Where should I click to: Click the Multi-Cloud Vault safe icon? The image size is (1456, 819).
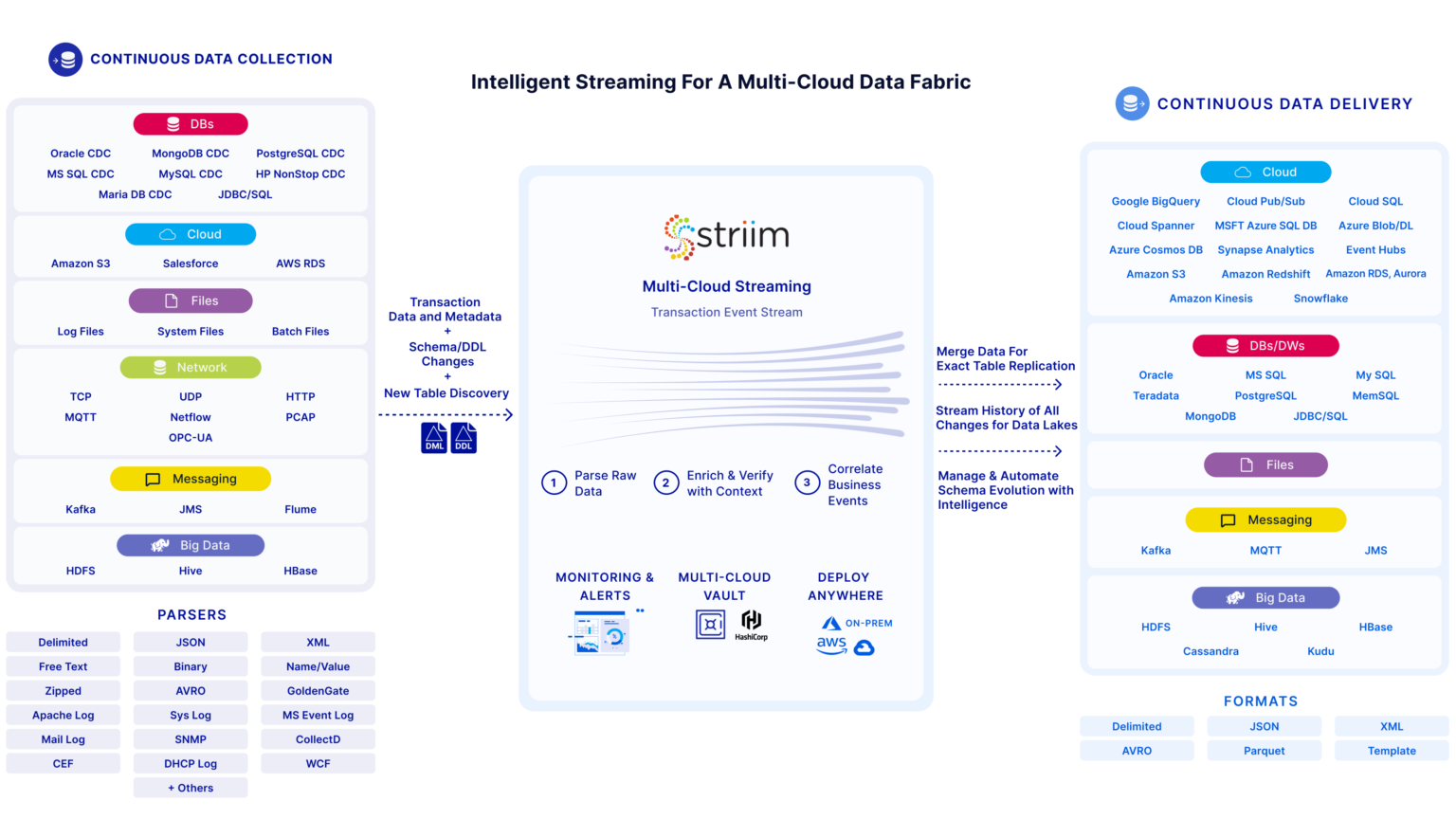[711, 625]
